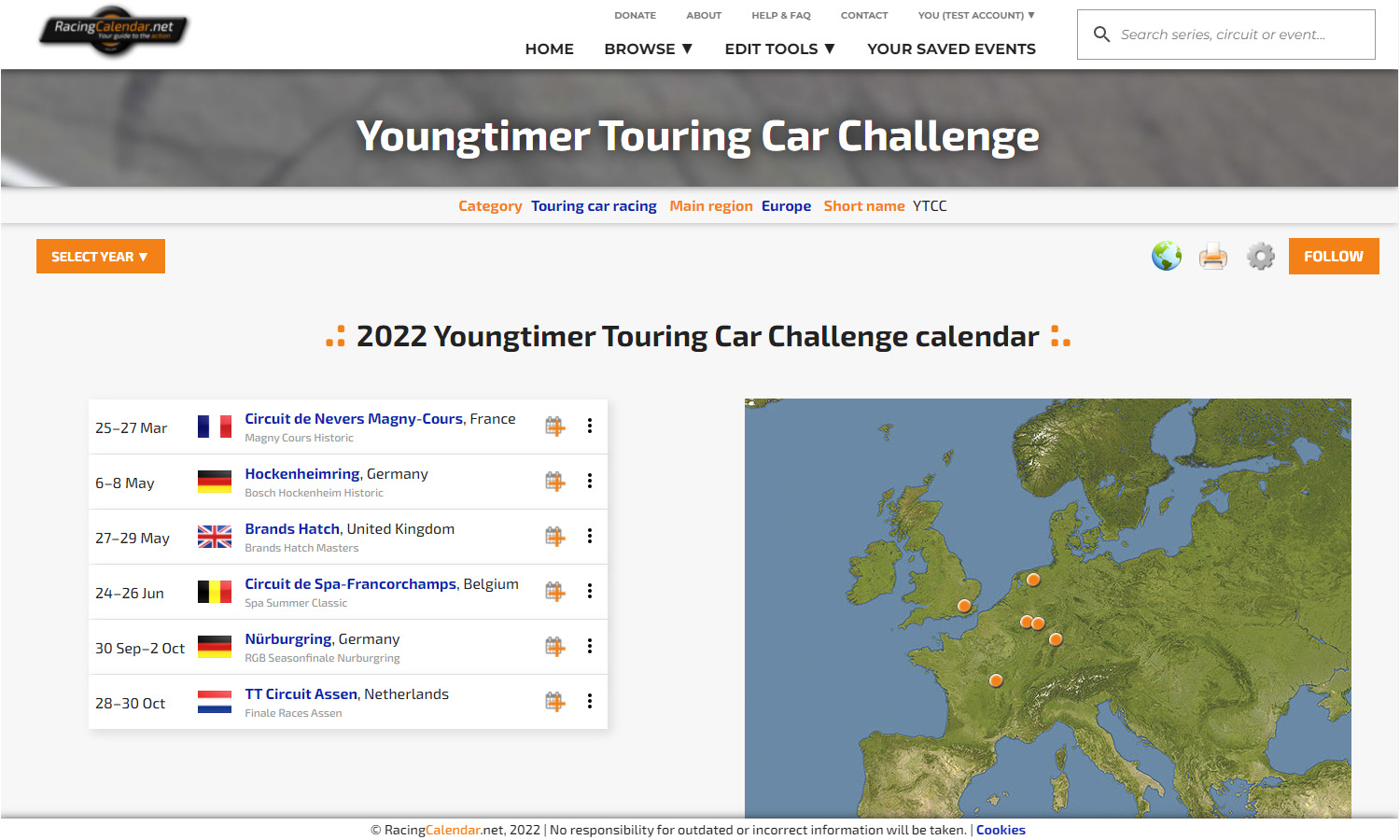Screen dimensions: 1400x840
Task: Open Your Saved Events
Action: tap(952, 49)
